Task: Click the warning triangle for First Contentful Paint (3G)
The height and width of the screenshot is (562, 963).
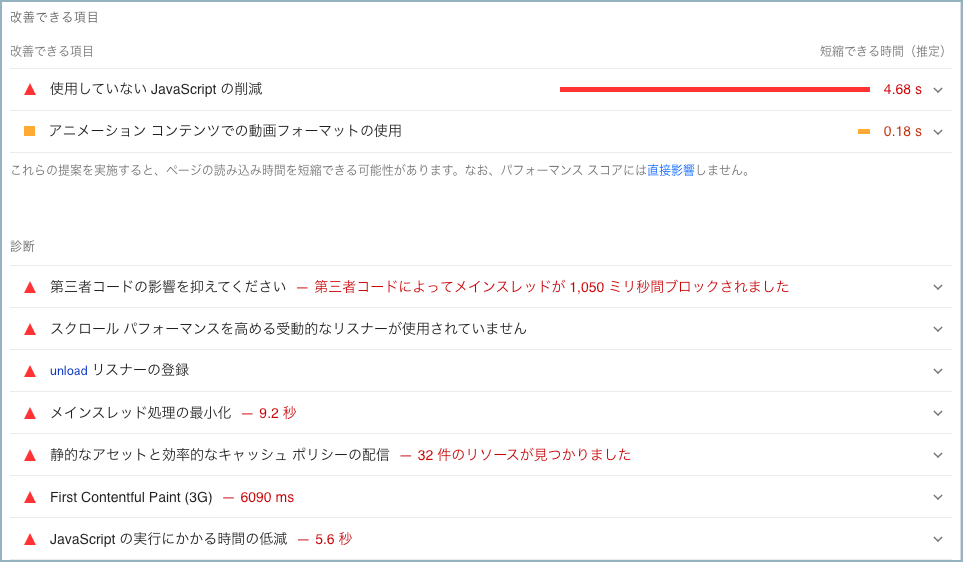Action: point(30,497)
